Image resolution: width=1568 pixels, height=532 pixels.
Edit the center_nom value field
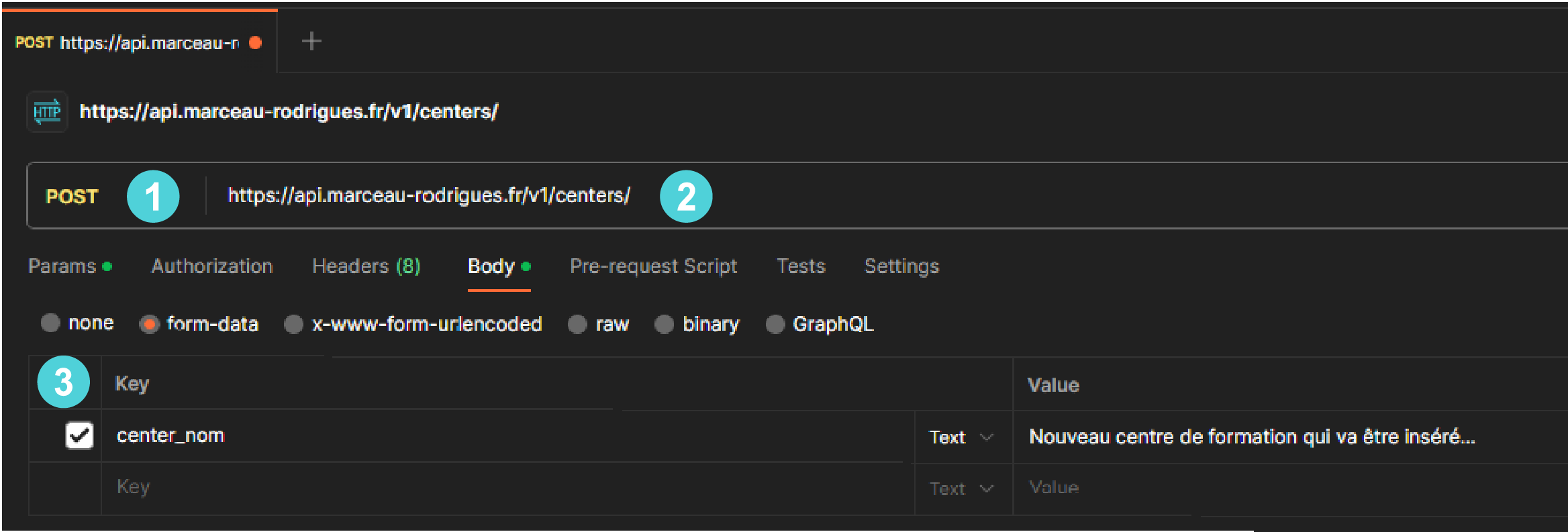click(x=1252, y=437)
